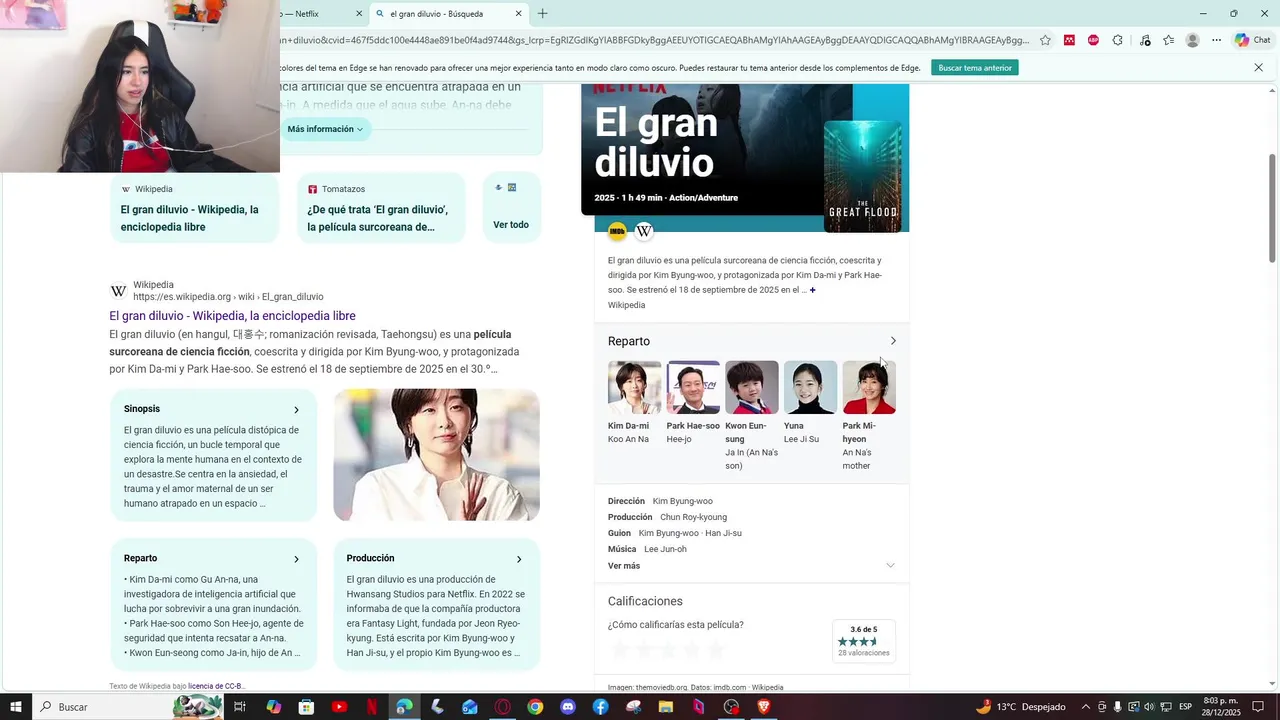Close the Netflix tab
1280x720 pixels.
click(359, 14)
